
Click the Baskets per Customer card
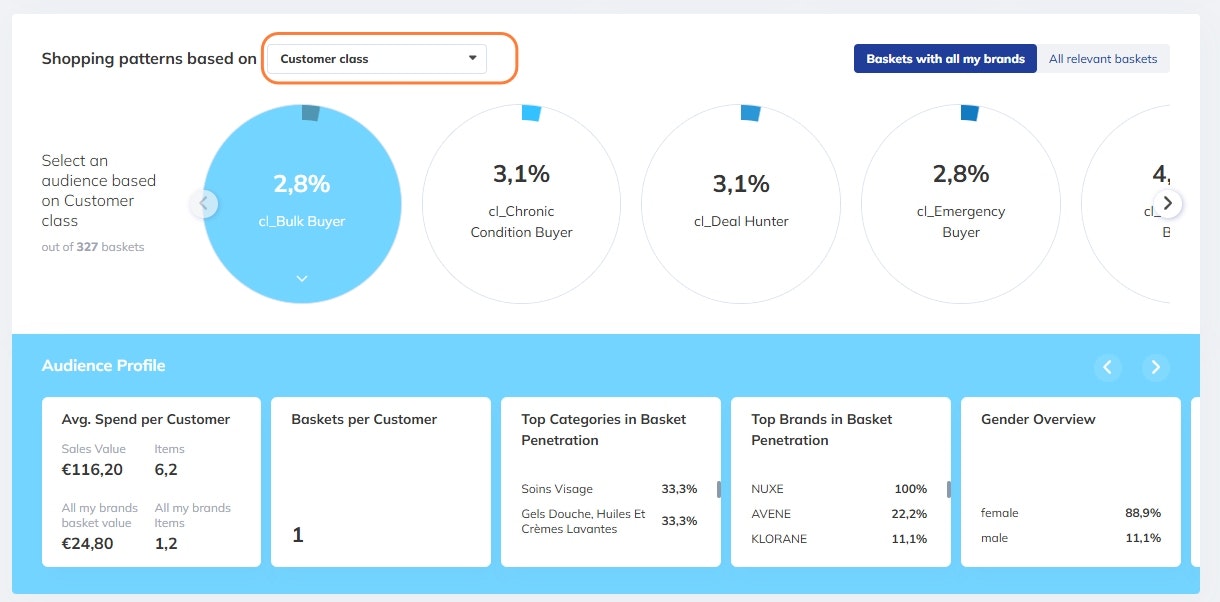pyautogui.click(x=381, y=482)
